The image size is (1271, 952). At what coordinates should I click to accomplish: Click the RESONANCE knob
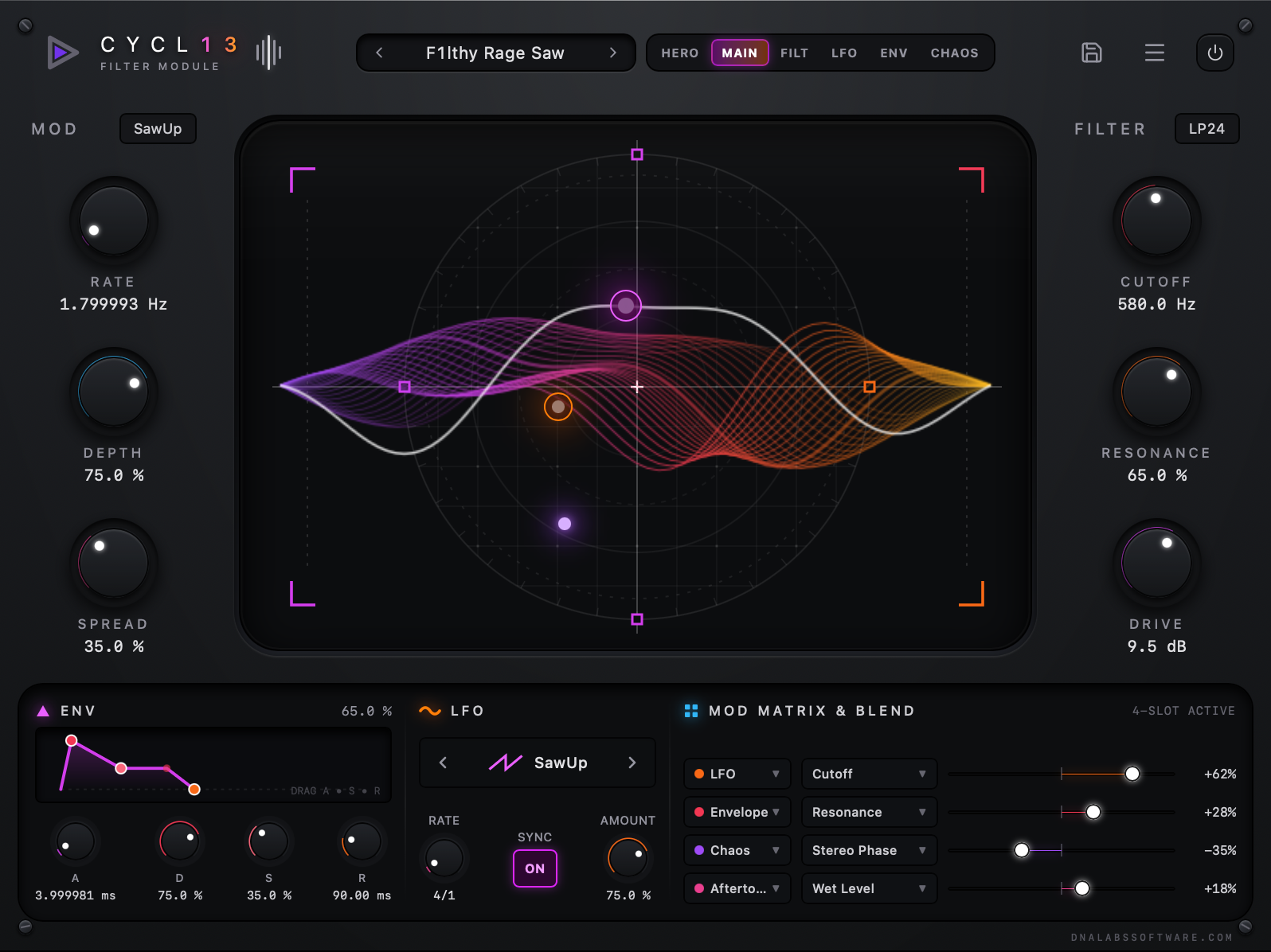point(1156,392)
